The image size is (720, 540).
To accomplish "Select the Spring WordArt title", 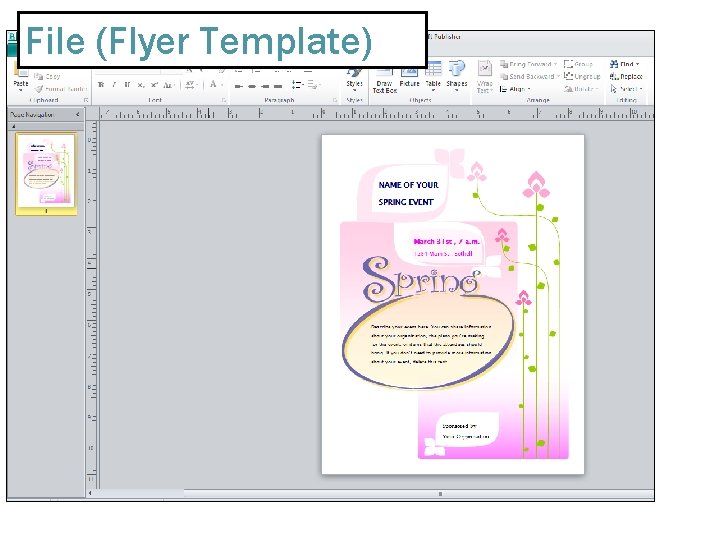I will point(421,279).
